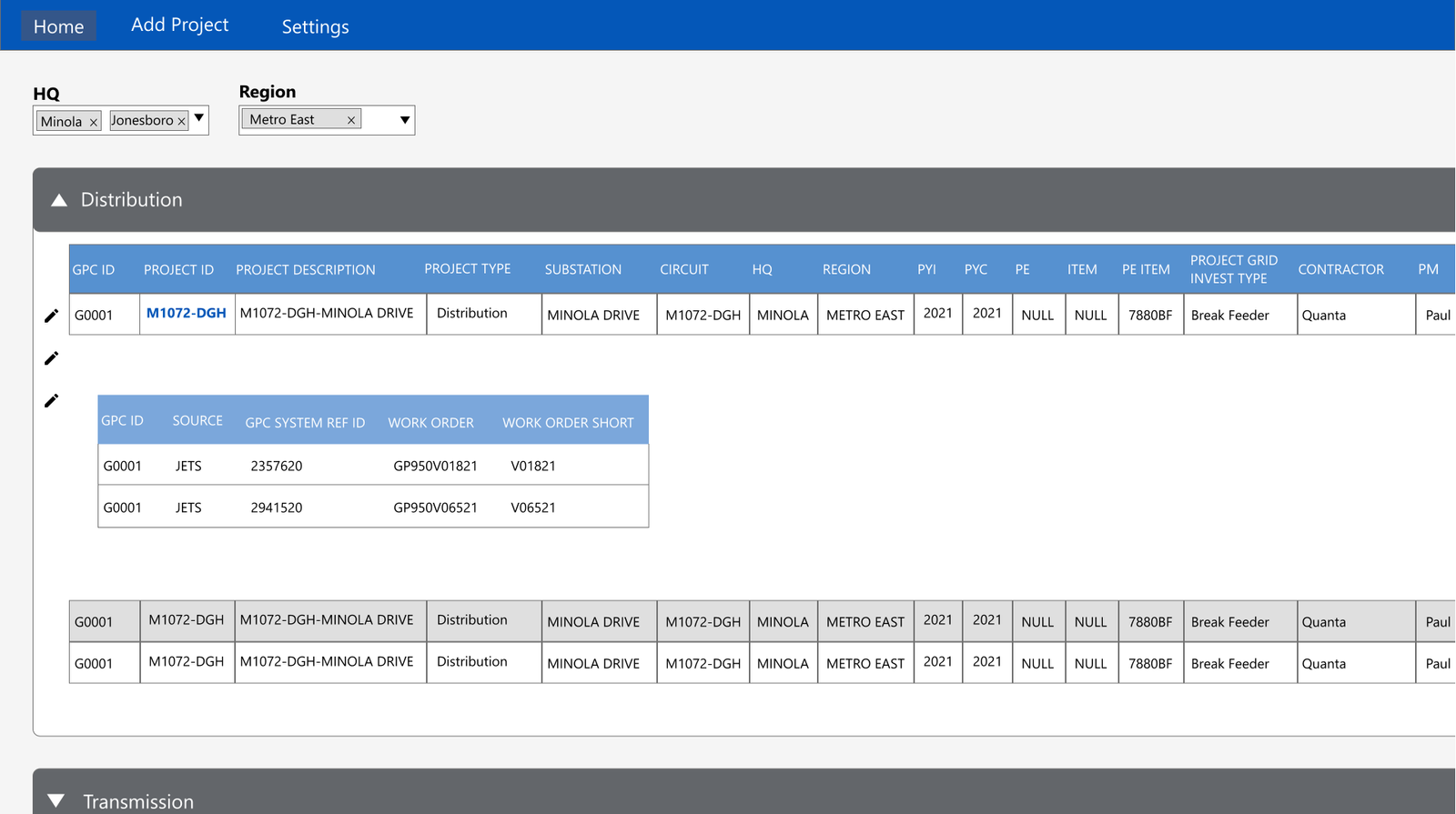Click the PROJECT TYPE column header

pyautogui.click(x=468, y=268)
